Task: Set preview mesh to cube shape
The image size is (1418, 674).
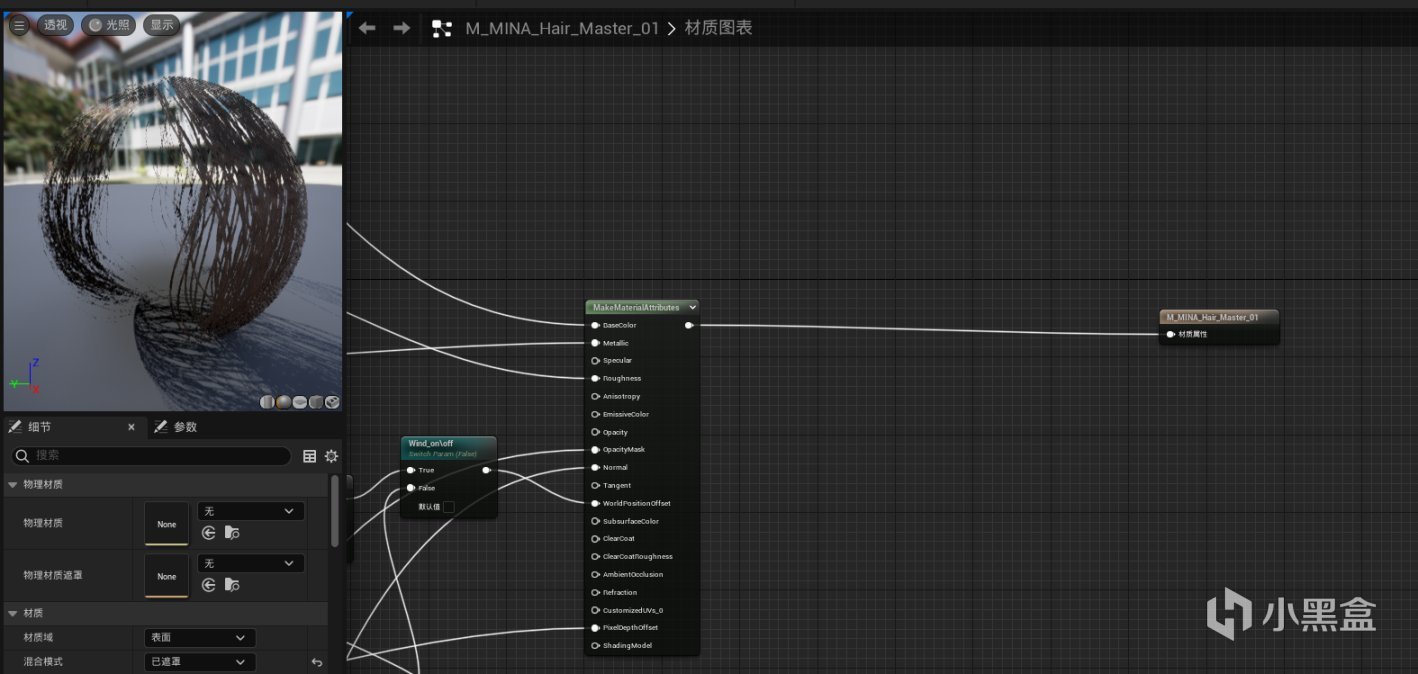Action: pyautogui.click(x=316, y=402)
